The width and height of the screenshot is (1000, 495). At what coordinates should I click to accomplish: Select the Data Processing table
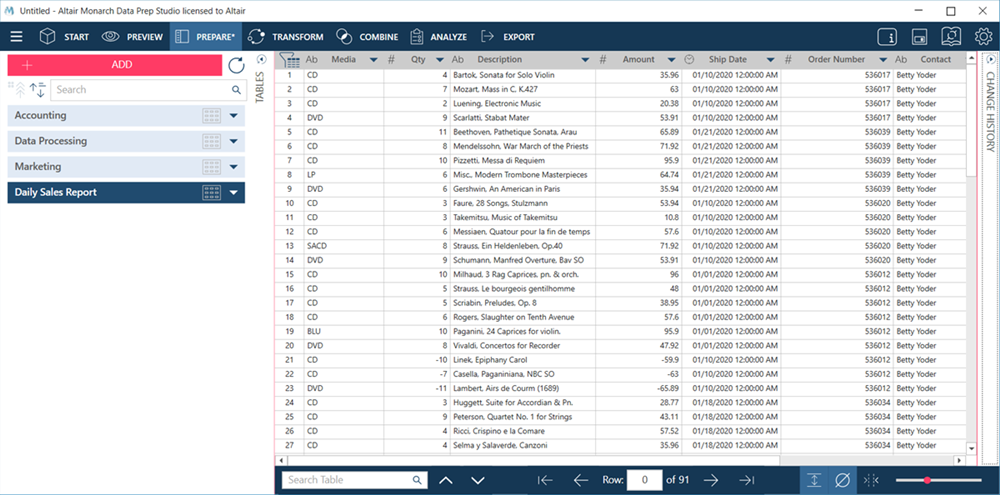[x=126, y=141]
